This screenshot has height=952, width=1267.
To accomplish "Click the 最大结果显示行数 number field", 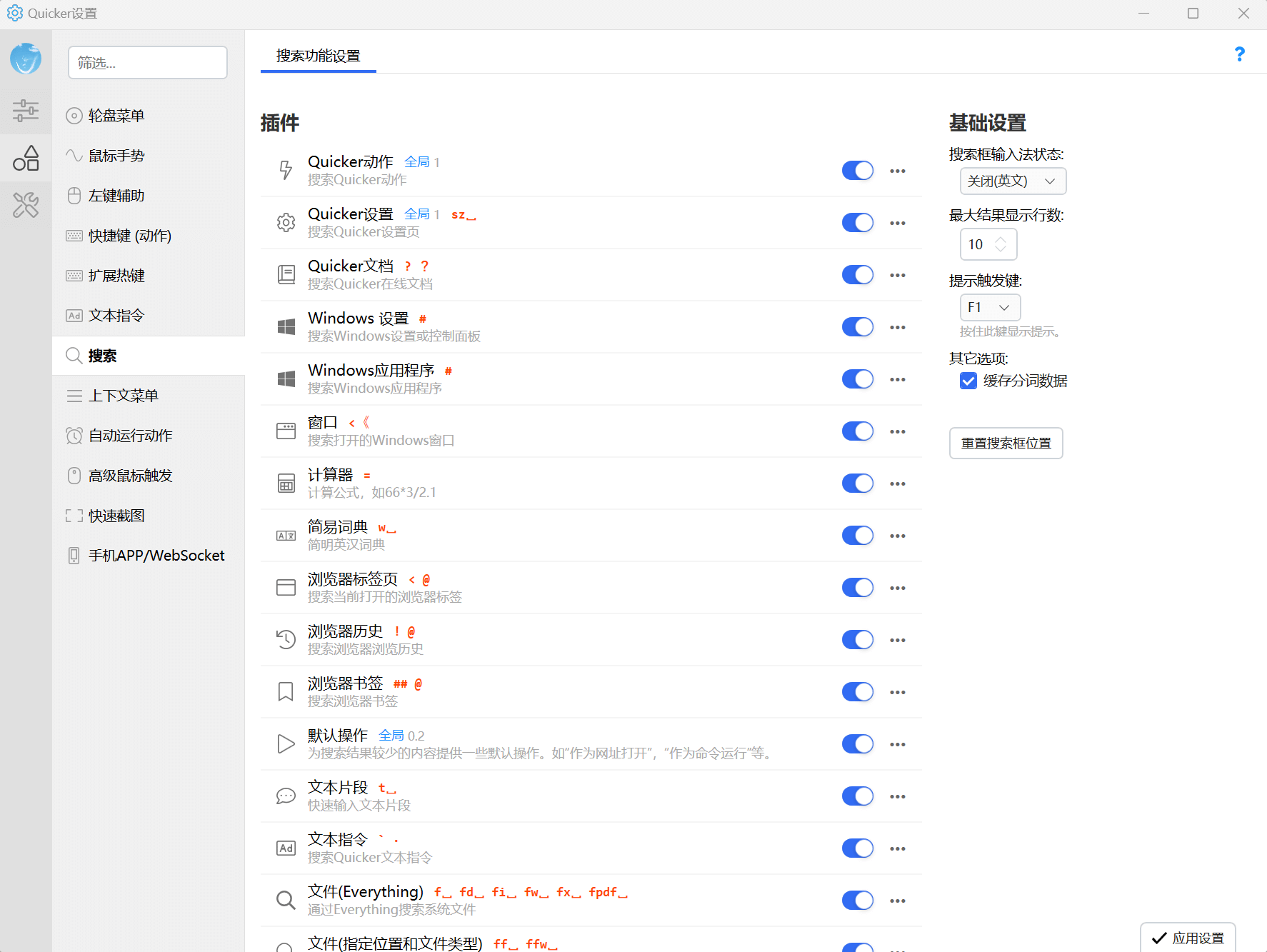I will [988, 245].
